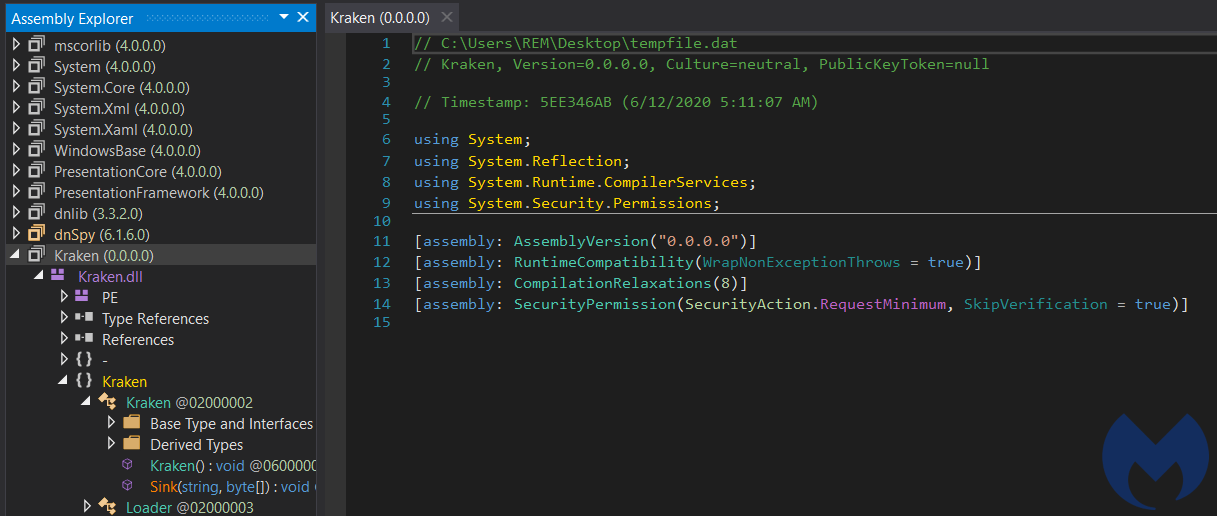The height and width of the screenshot is (516, 1217).
Task: Expand the mscorlib (4.0.0.0) node
Action: [16, 45]
